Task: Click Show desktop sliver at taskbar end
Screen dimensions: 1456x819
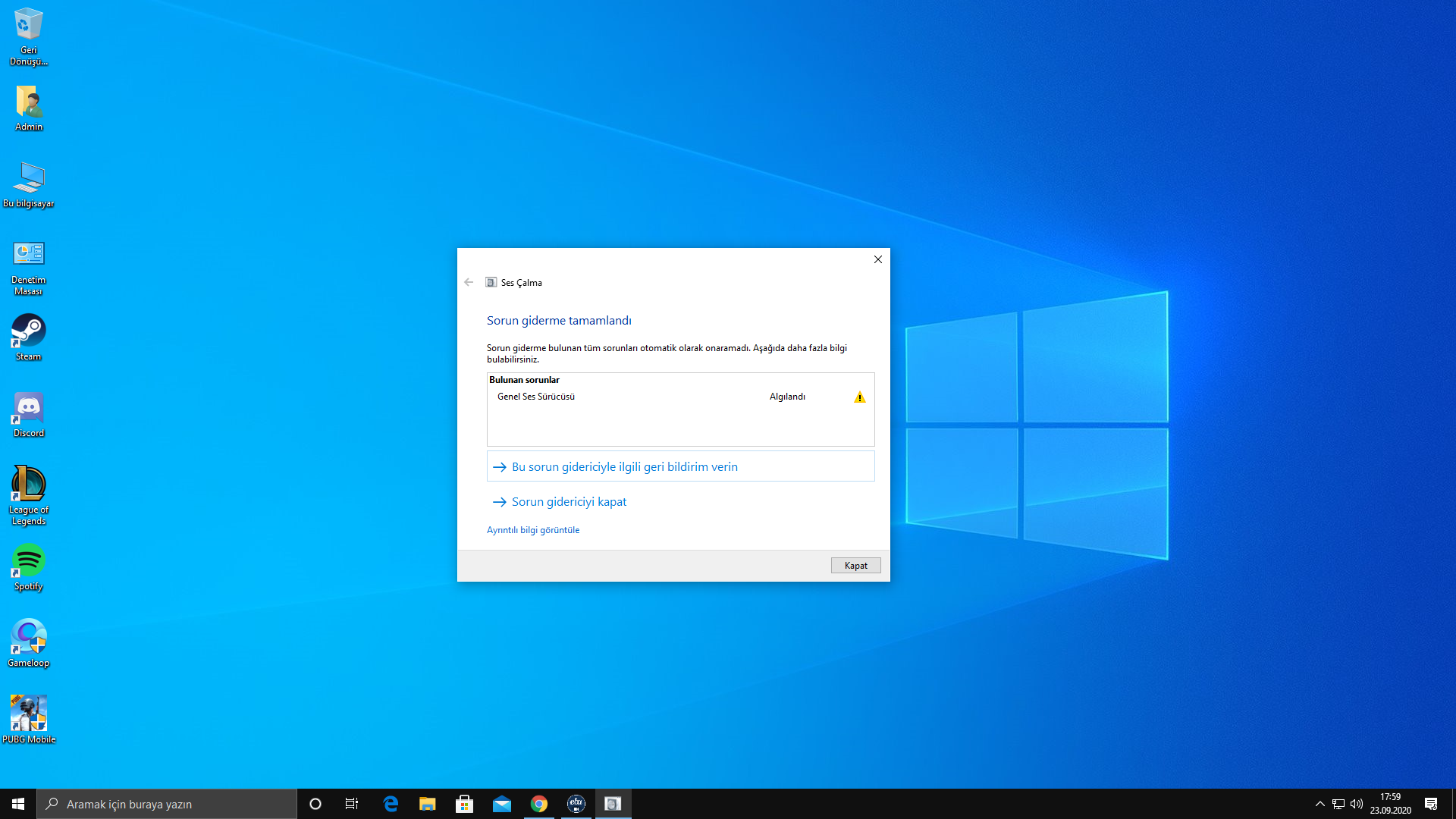Action: point(1453,804)
